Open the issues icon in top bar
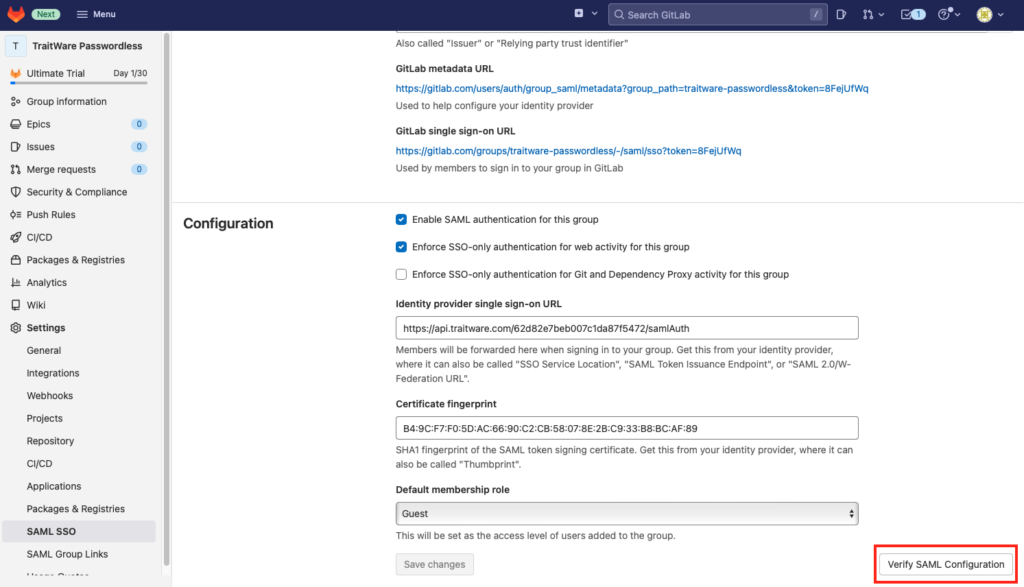1024x587 pixels. 841,14
